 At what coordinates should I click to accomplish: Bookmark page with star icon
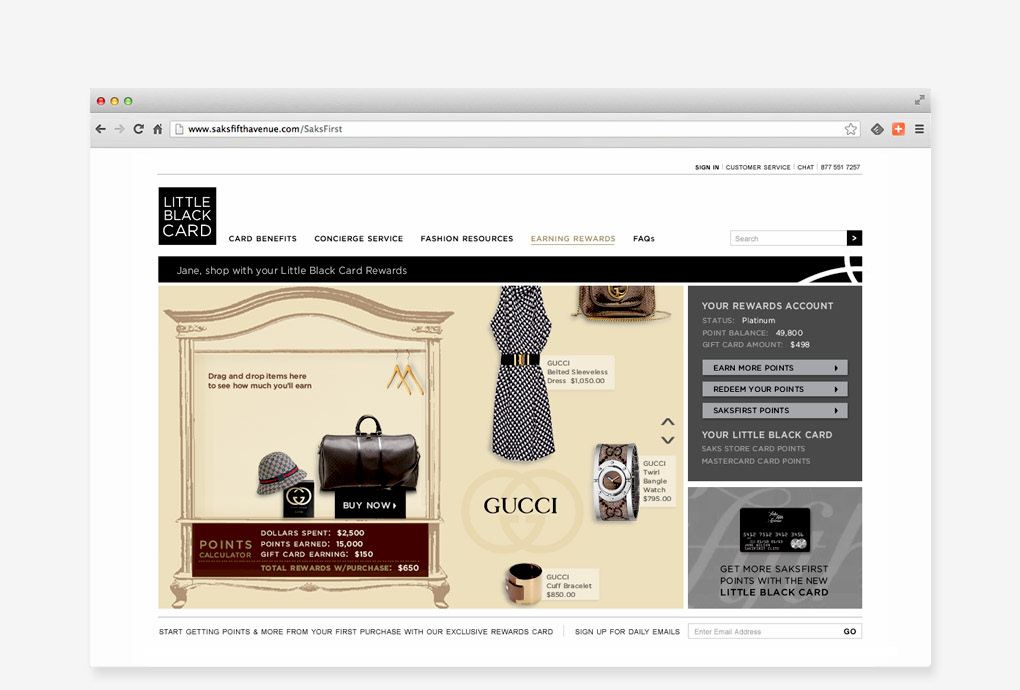[850, 129]
